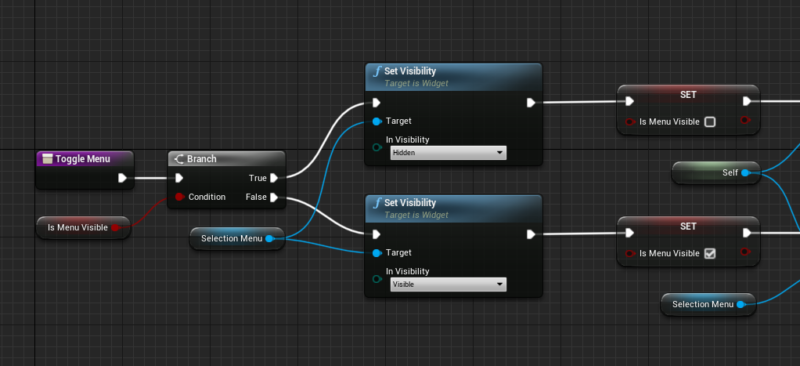Image resolution: width=800 pixels, height=366 pixels.
Task: Click 'Target is Widget' subtitle on Visible node
Action: [x=416, y=215]
